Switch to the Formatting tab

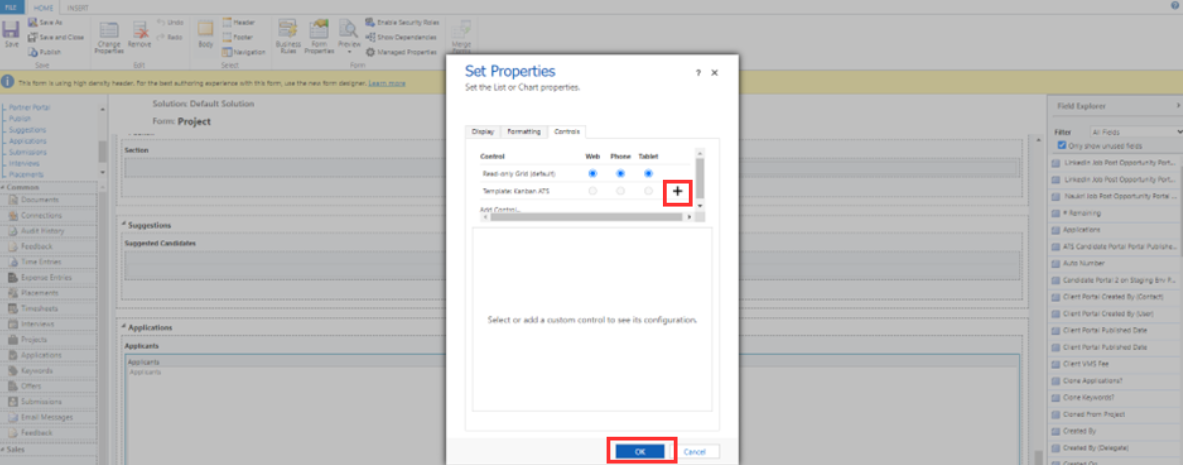point(524,131)
